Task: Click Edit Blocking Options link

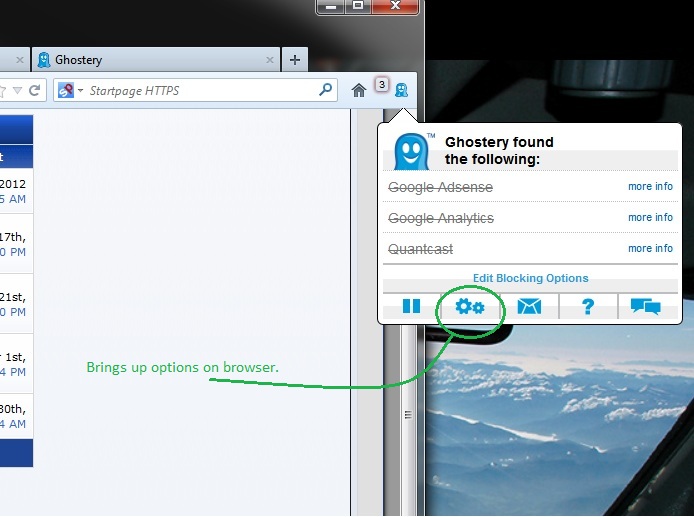Action: 530,278
